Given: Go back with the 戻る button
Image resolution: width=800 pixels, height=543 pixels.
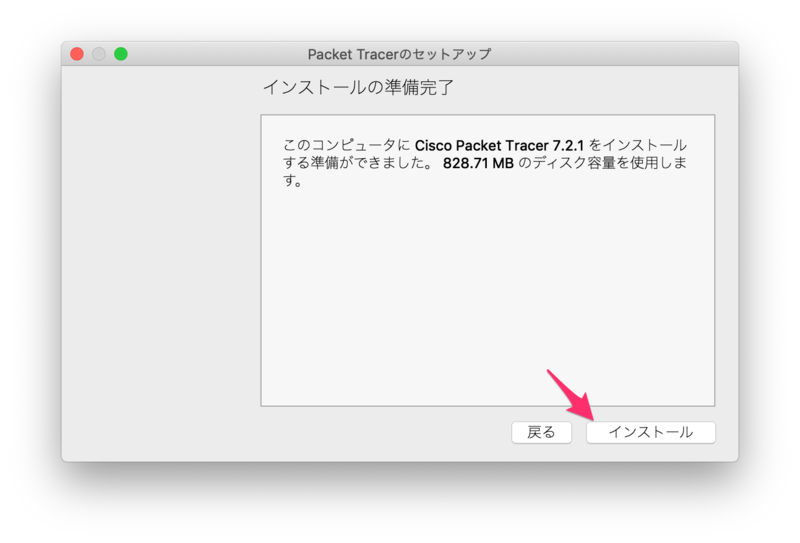Looking at the screenshot, I should pos(541,432).
